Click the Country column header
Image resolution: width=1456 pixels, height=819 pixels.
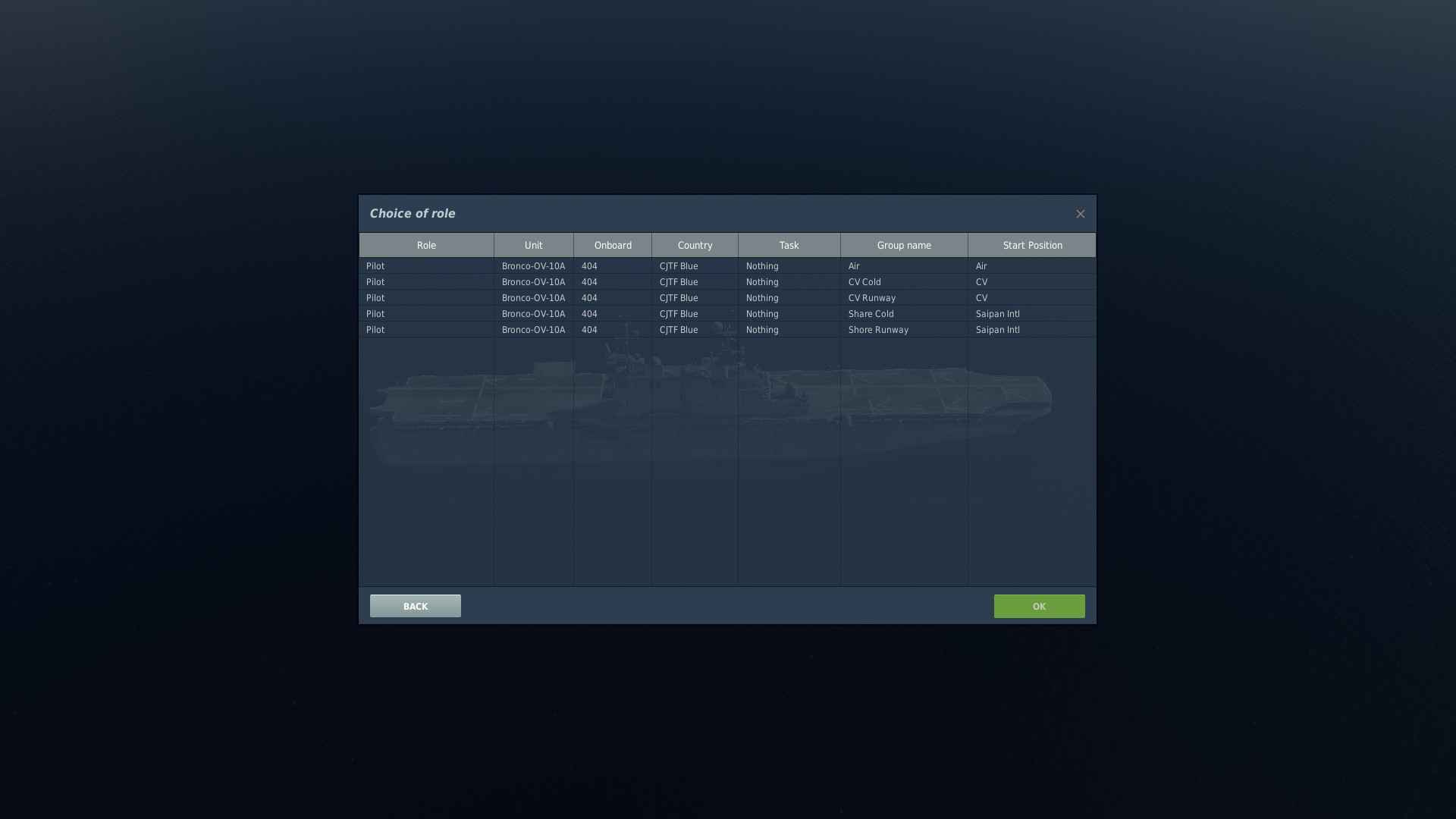(695, 245)
